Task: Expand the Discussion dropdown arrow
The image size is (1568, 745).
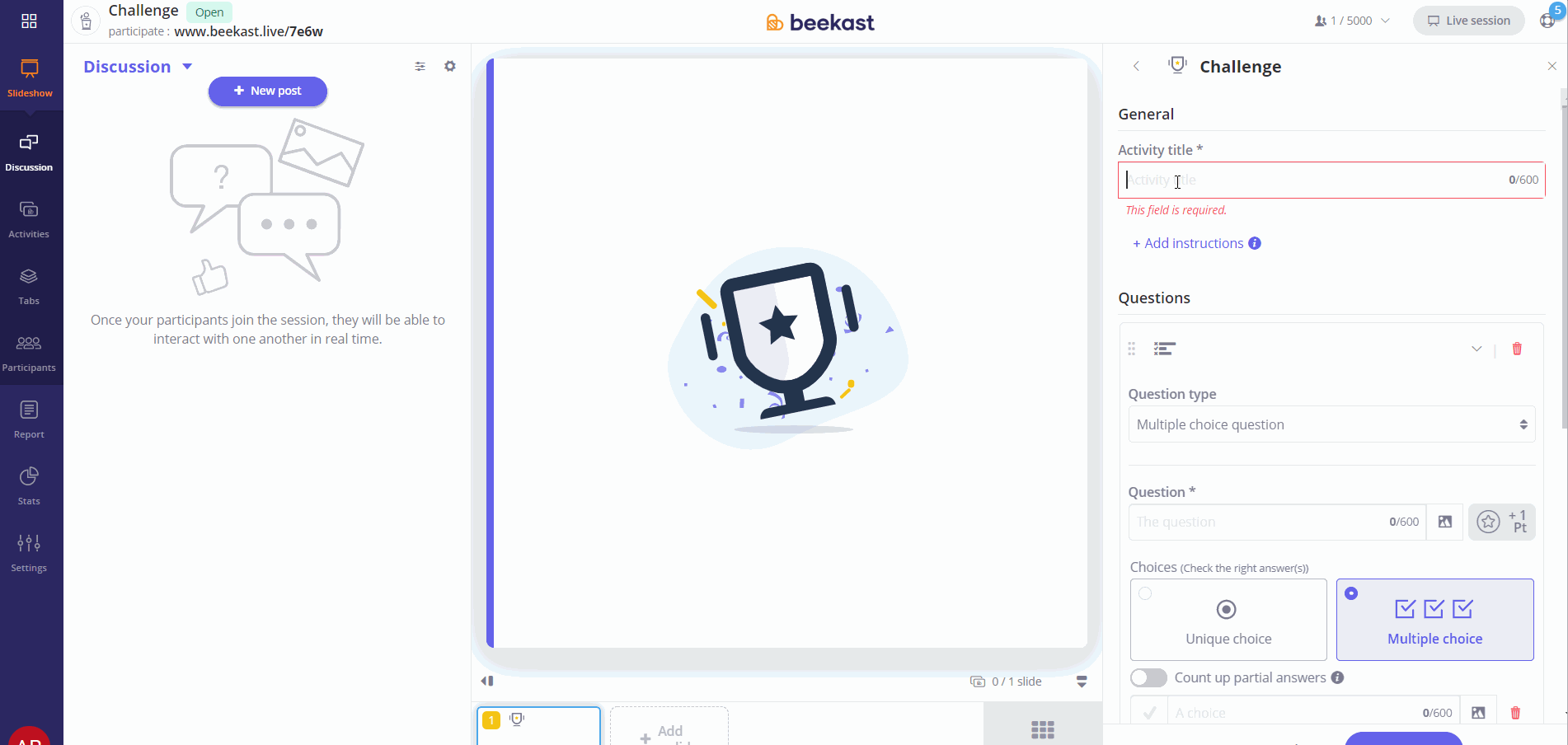Action: coord(187,67)
